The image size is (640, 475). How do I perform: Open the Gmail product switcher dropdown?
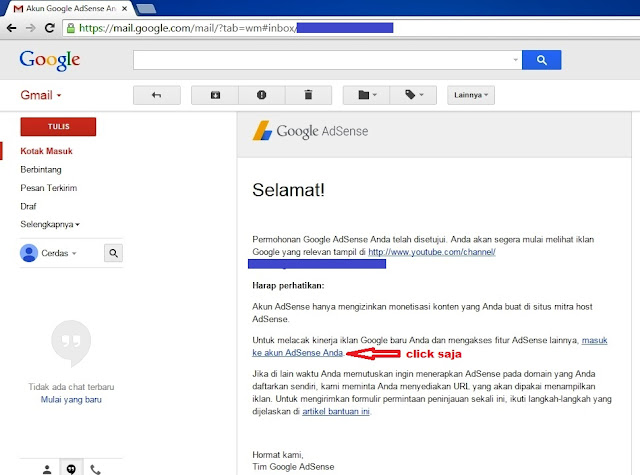point(41,95)
